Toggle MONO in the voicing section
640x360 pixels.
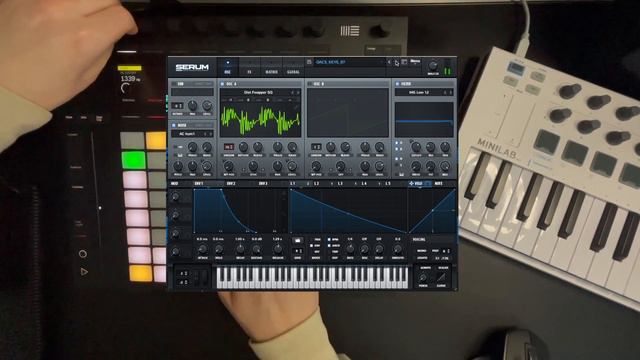tap(422, 251)
